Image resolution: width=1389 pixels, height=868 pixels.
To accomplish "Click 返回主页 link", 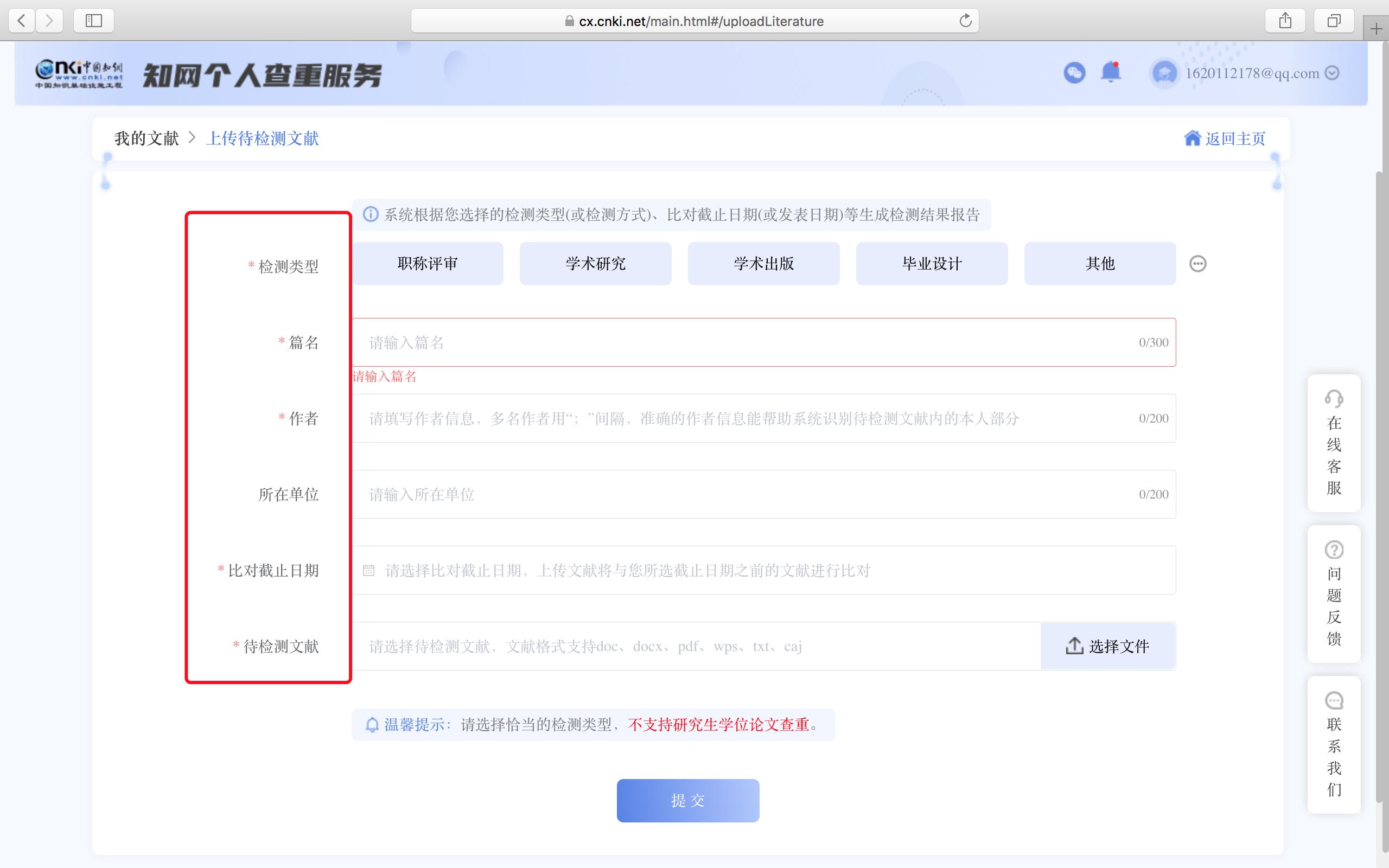I will [x=1235, y=138].
